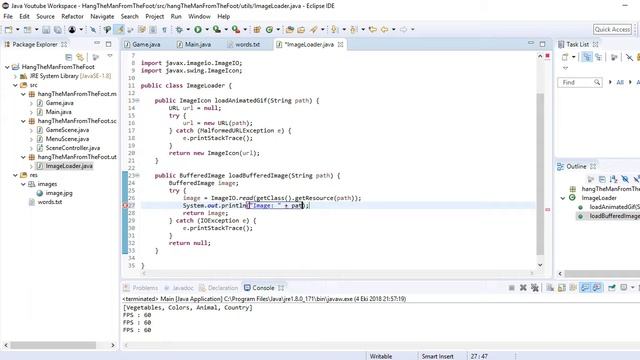Click the New file toolbar icon
Image resolution: width=640 pixels, height=360 pixels.
[9, 29]
